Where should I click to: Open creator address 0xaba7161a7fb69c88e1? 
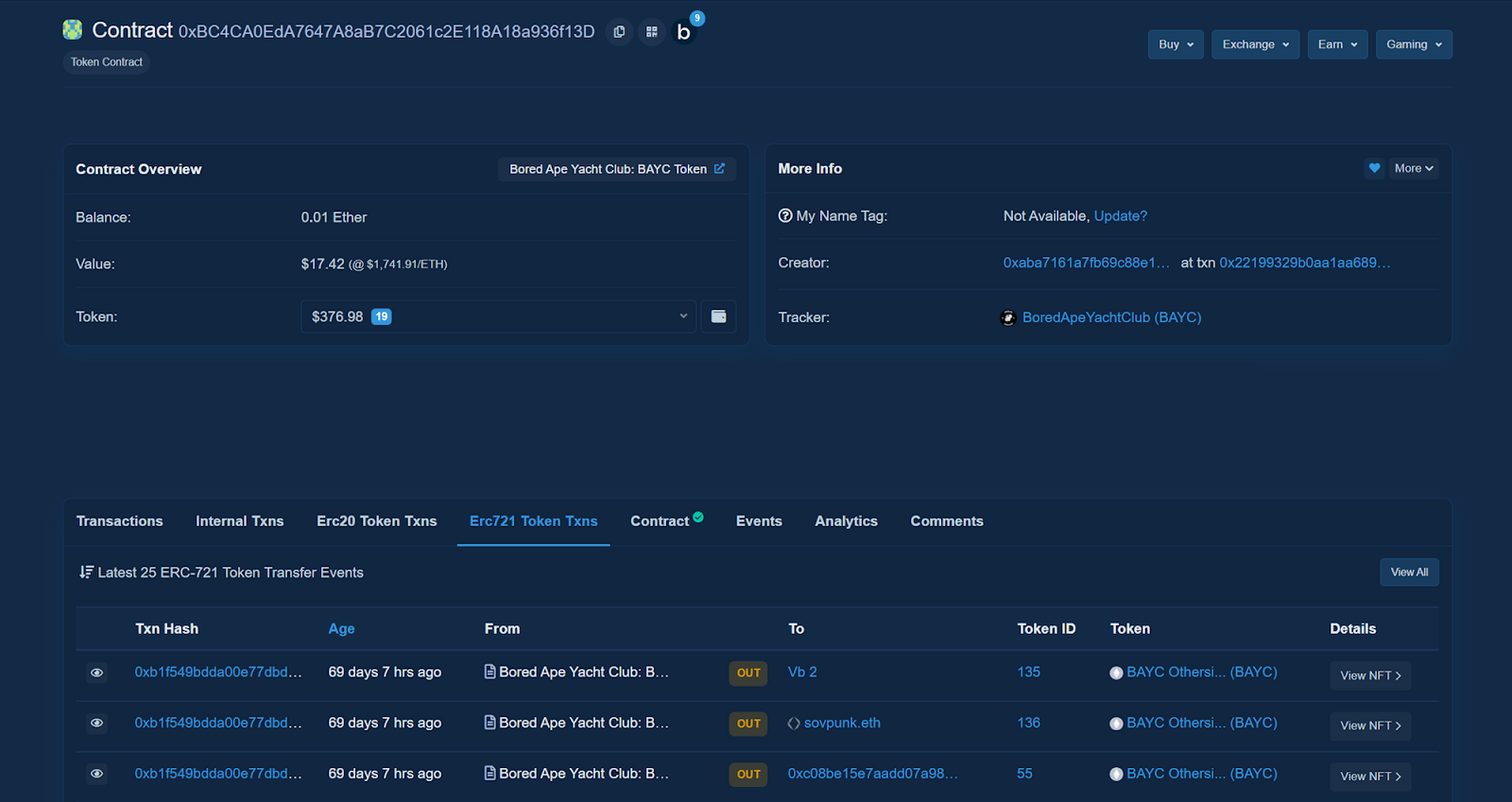(1087, 263)
